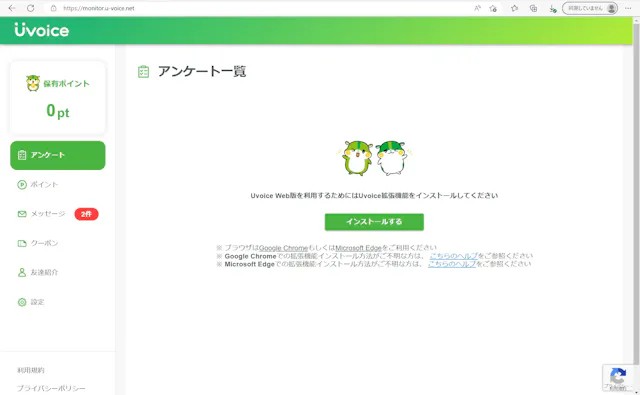The width and height of the screenshot is (640, 395).
Task: Click the reCAPTCHA badge
Action: point(618,378)
